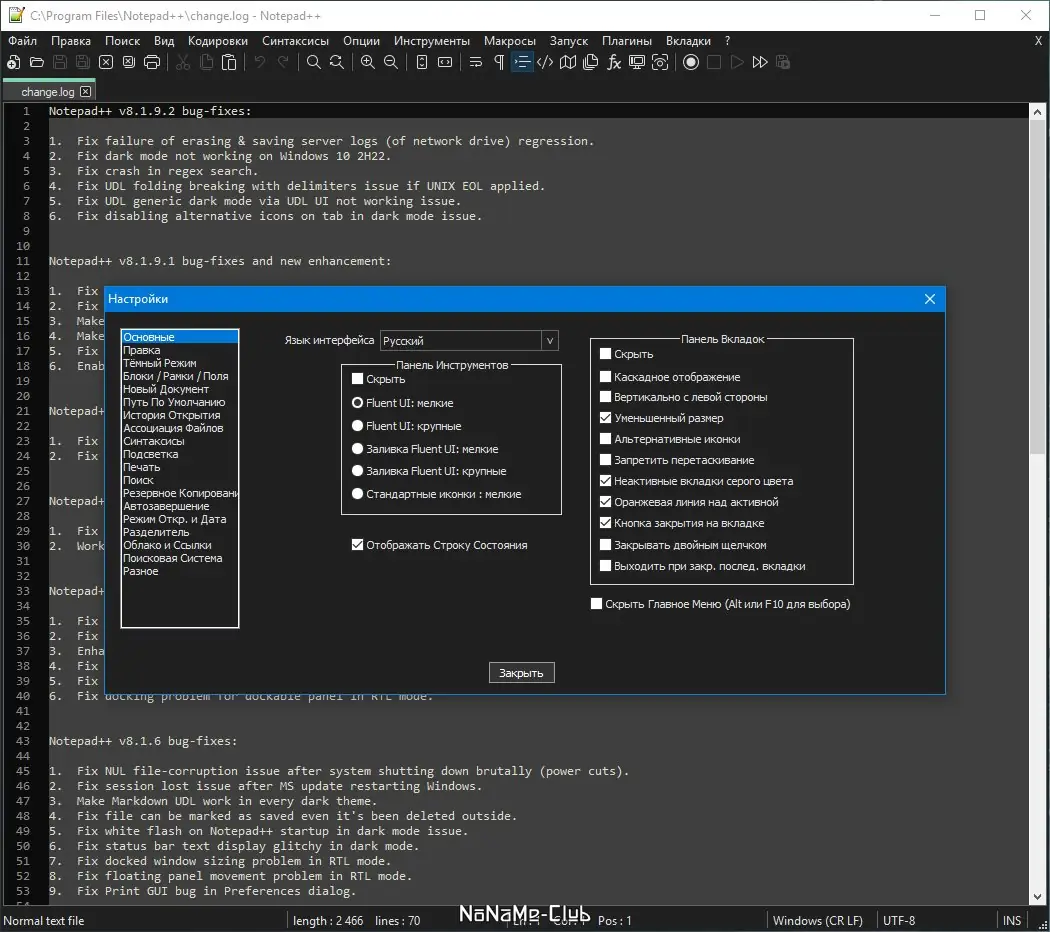Uncheck Отображать Строку Состояния
Viewport: 1050px width, 932px height.
click(358, 545)
